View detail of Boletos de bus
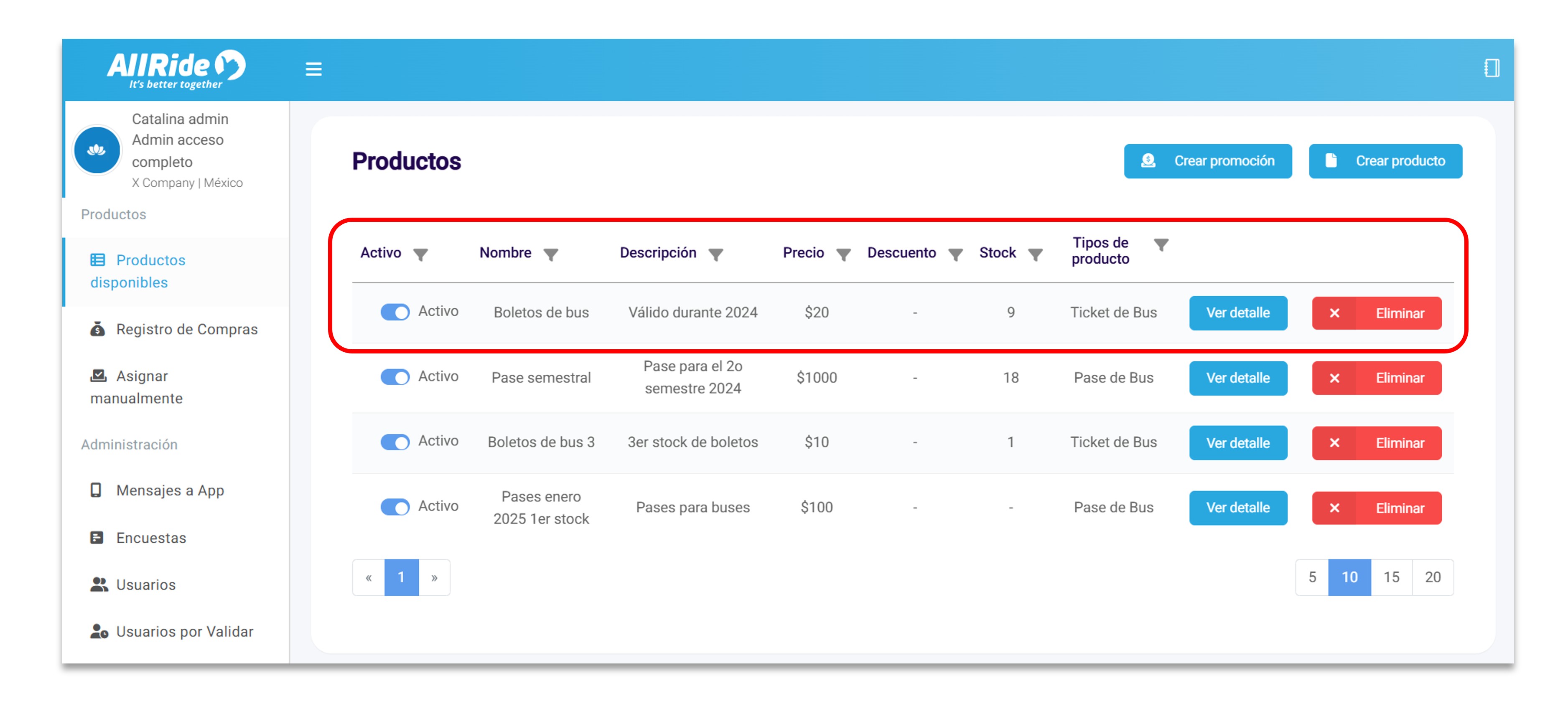The height and width of the screenshot is (709, 1568). (1238, 313)
